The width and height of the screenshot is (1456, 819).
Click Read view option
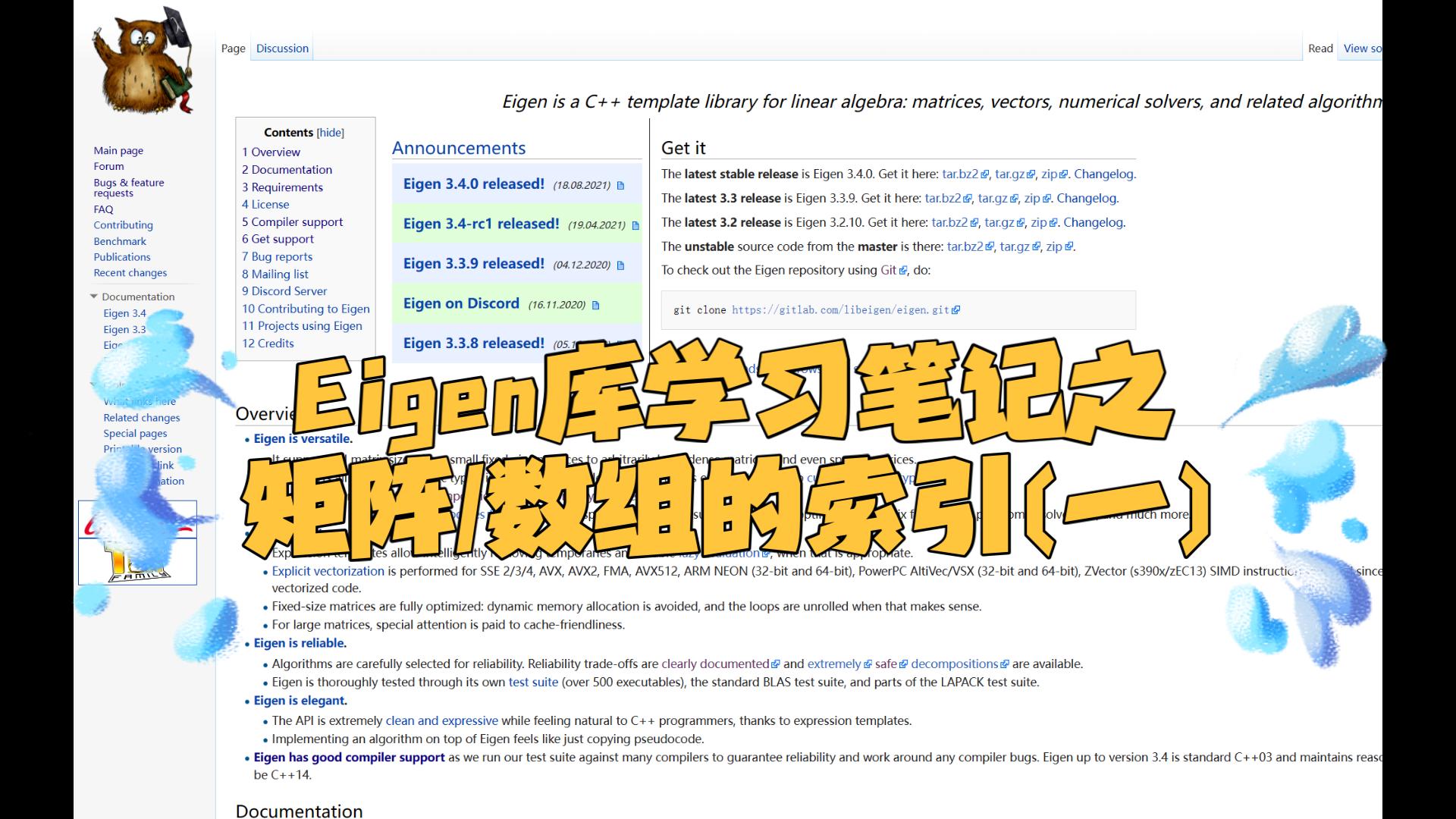[1319, 48]
